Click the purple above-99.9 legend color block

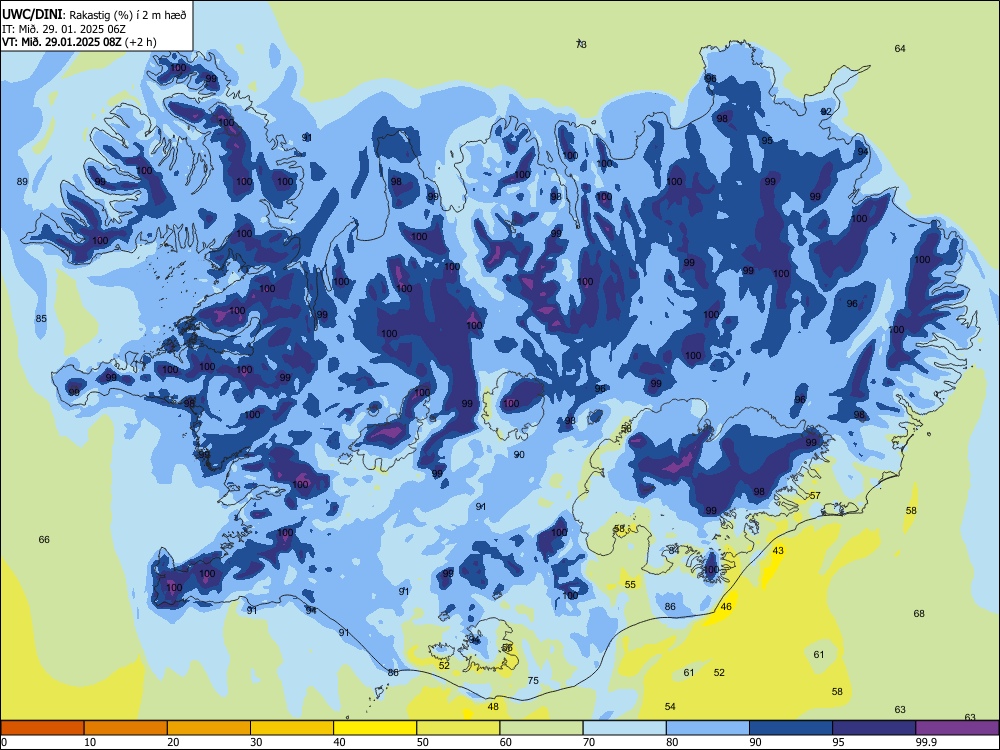point(957,728)
